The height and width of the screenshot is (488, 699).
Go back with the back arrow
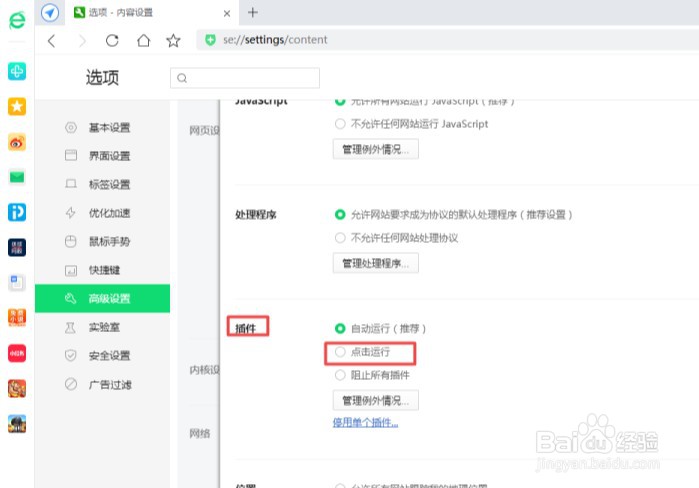[x=52, y=41]
